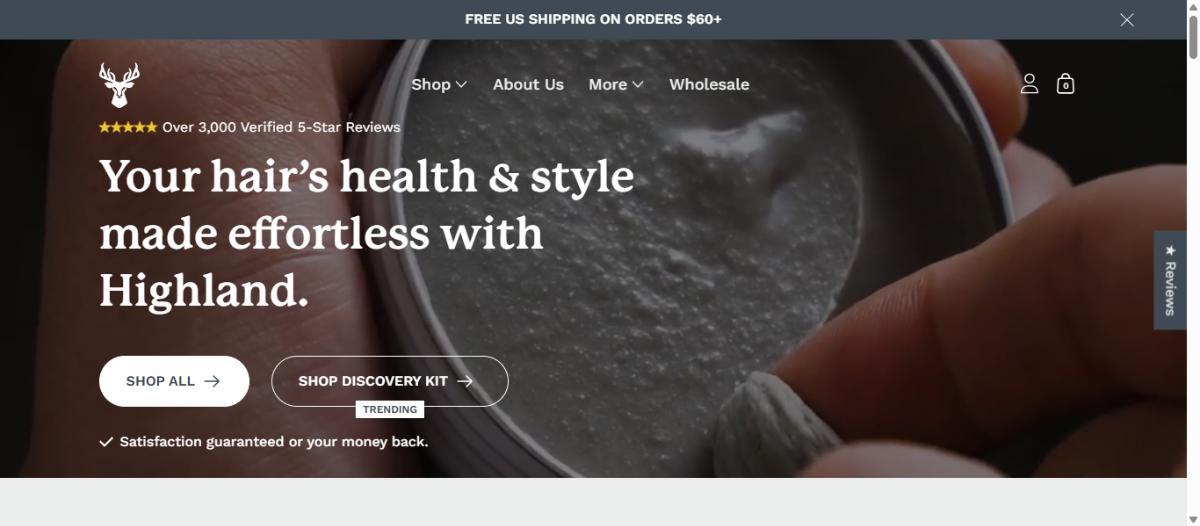1200x526 pixels.
Task: Go to the About Us page
Action: point(528,85)
